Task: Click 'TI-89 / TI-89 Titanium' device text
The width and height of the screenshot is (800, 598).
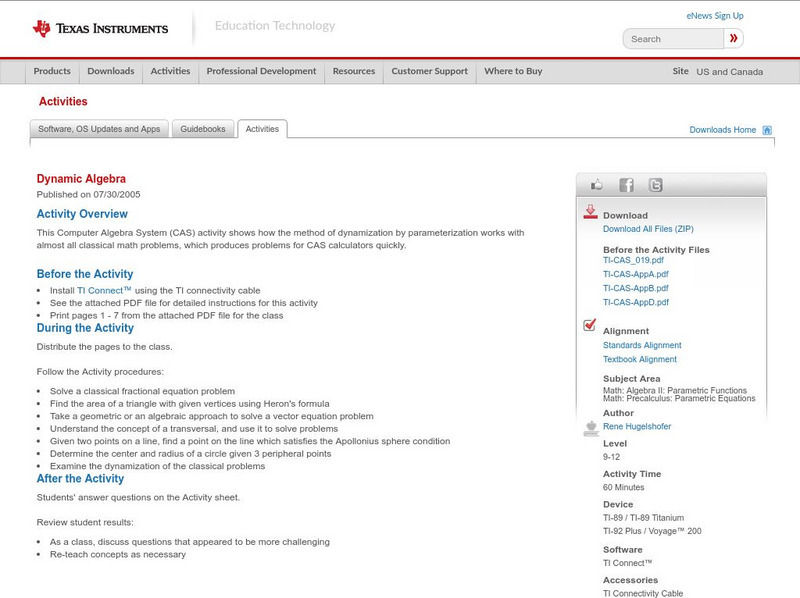Action: click(x=643, y=518)
